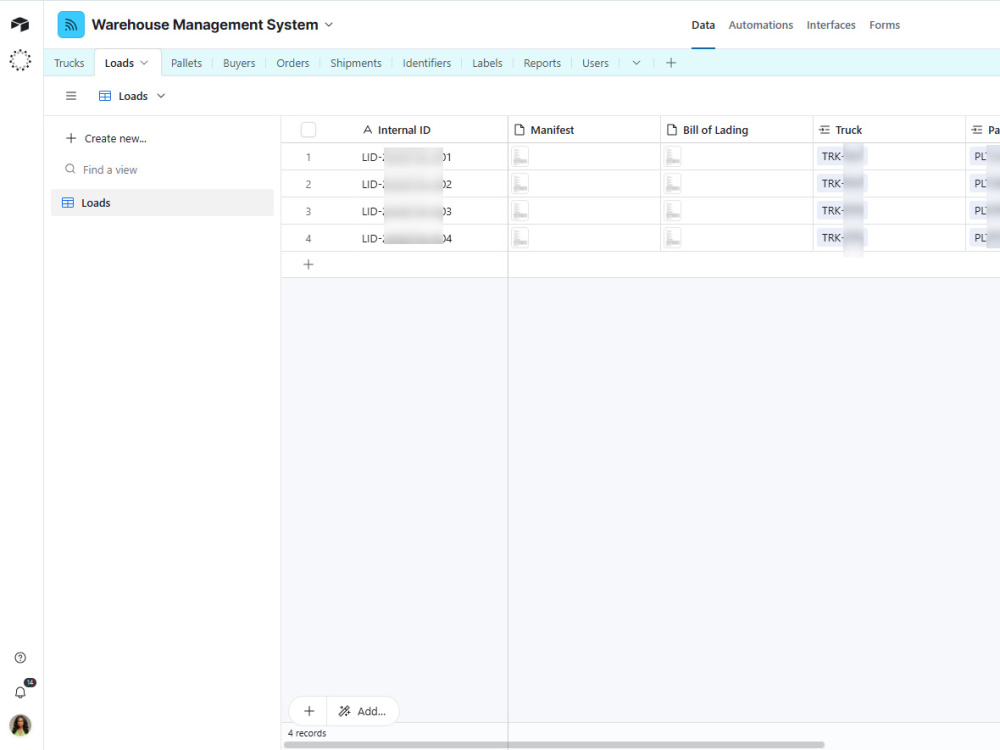Select the Data section
1000x750 pixels.
click(703, 25)
